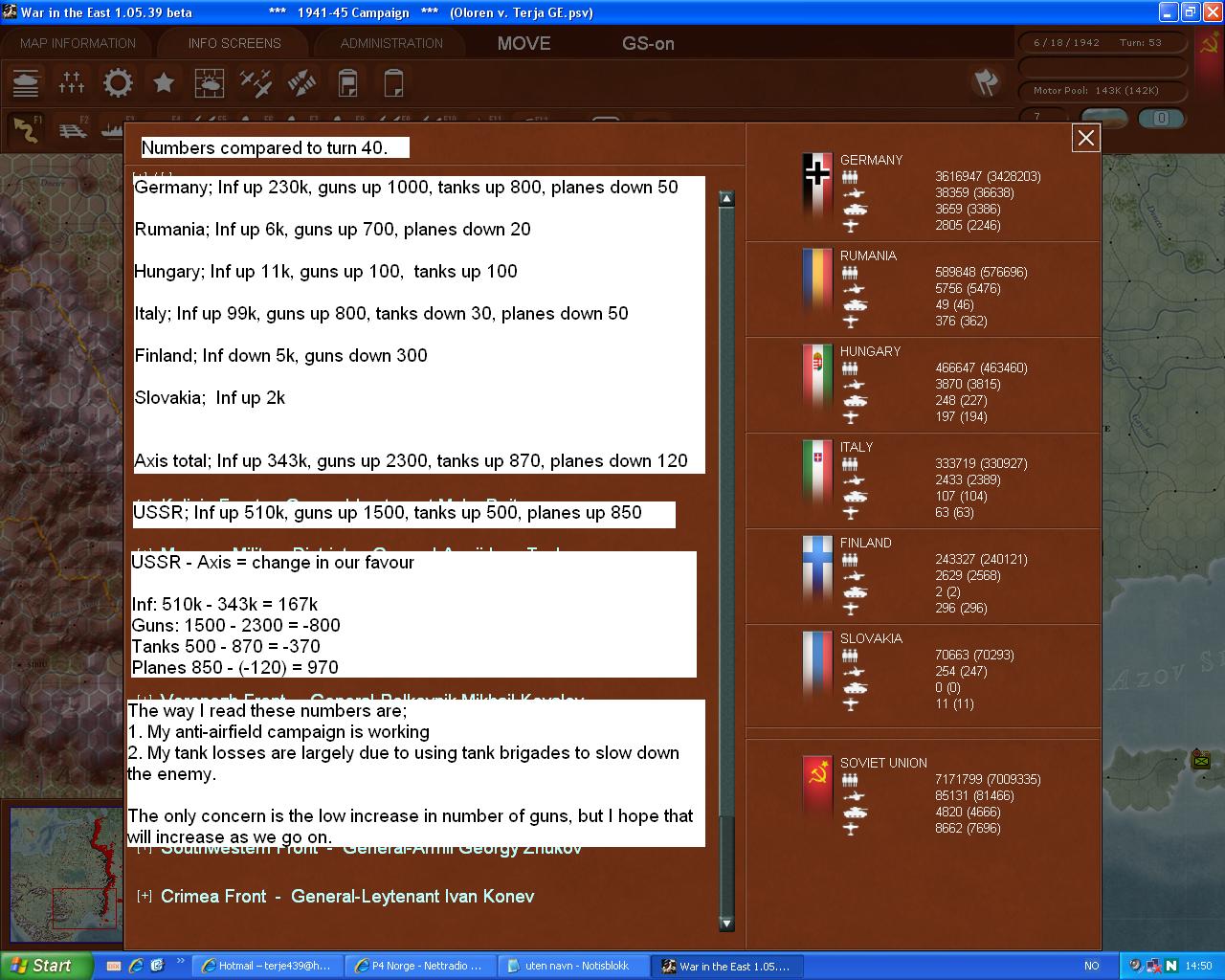Click the MOVE mode label
This screenshot has width=1225, height=980.
click(524, 43)
